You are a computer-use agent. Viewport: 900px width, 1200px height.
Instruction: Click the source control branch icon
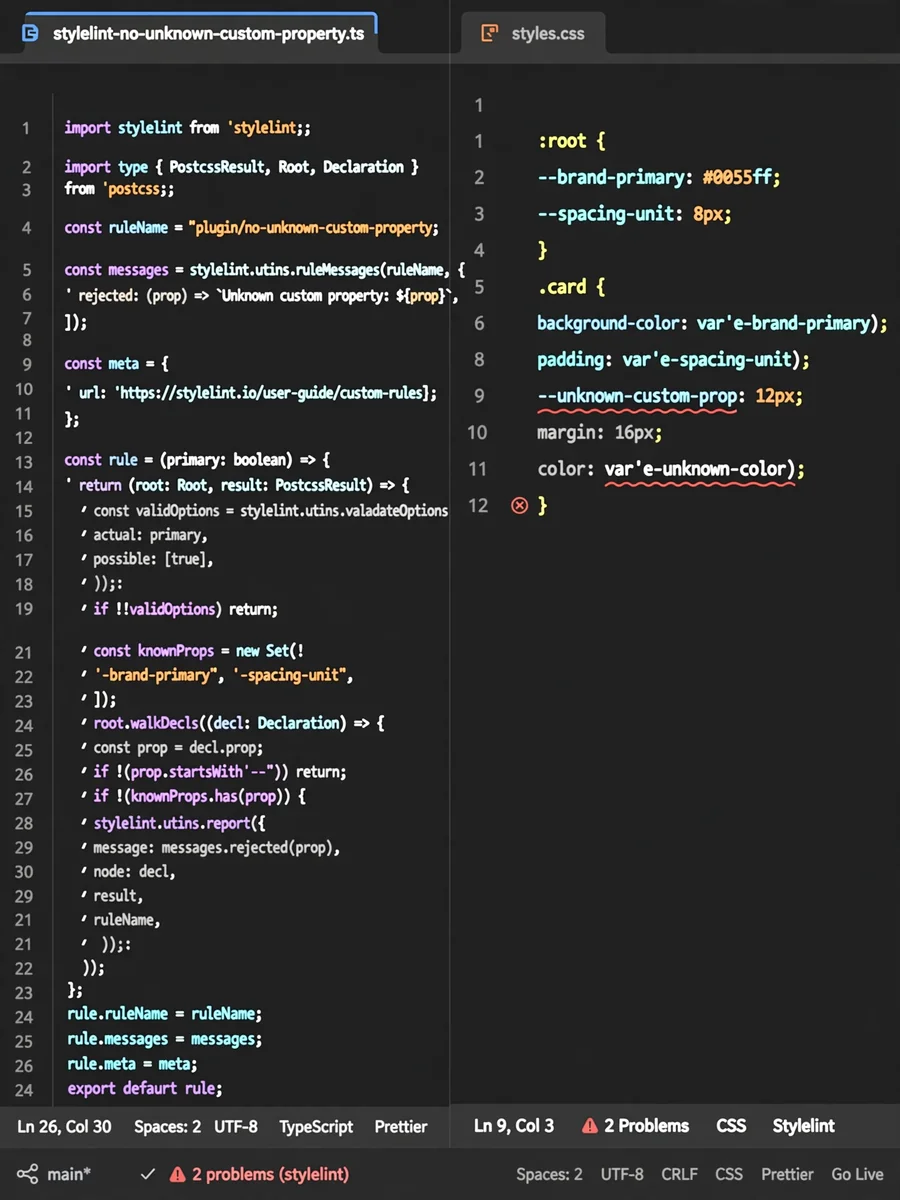pos(28,1174)
